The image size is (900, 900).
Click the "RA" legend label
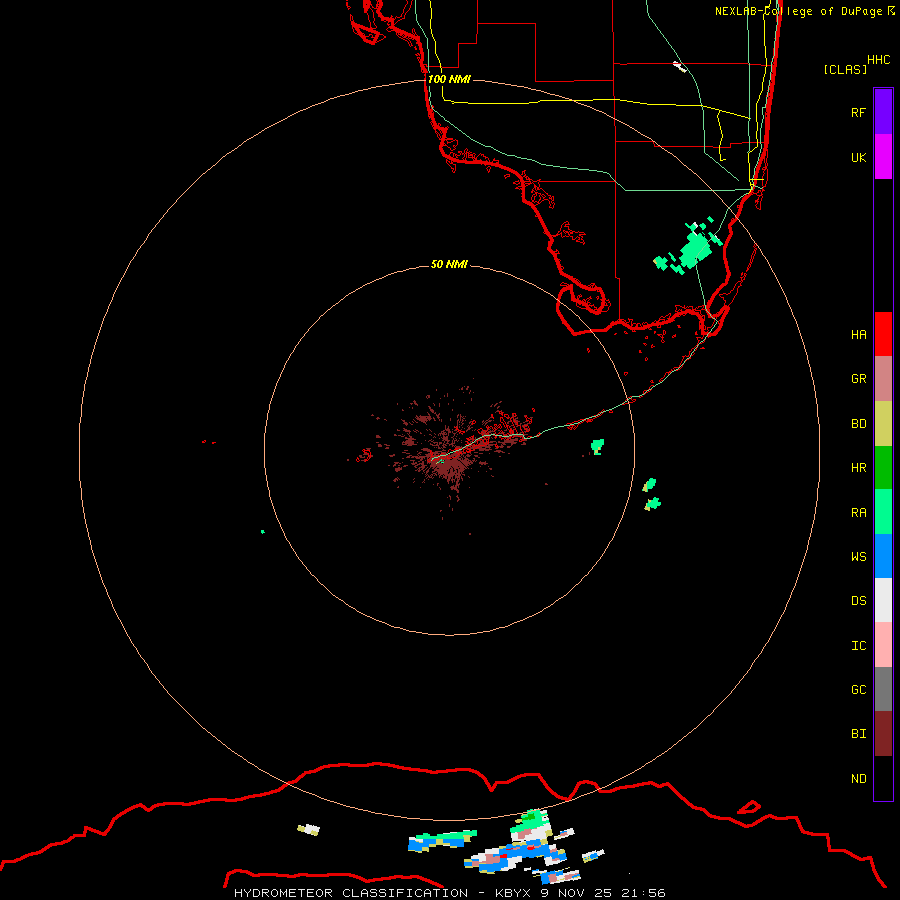[x=858, y=513]
